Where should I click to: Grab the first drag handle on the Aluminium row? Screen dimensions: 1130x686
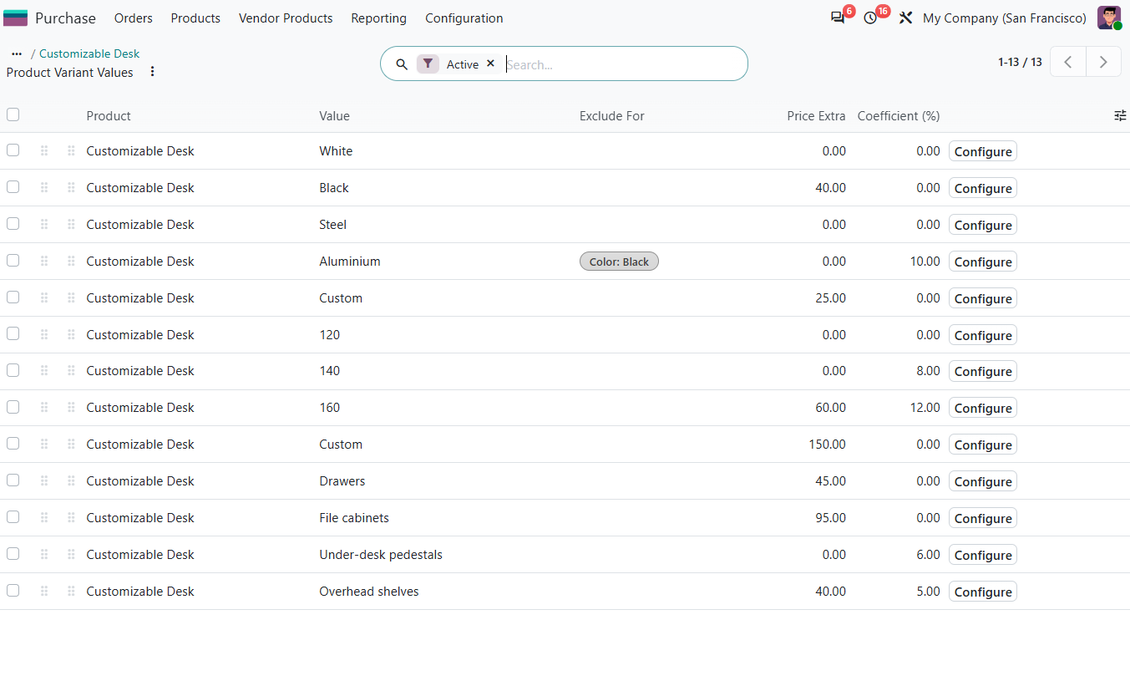click(x=44, y=261)
